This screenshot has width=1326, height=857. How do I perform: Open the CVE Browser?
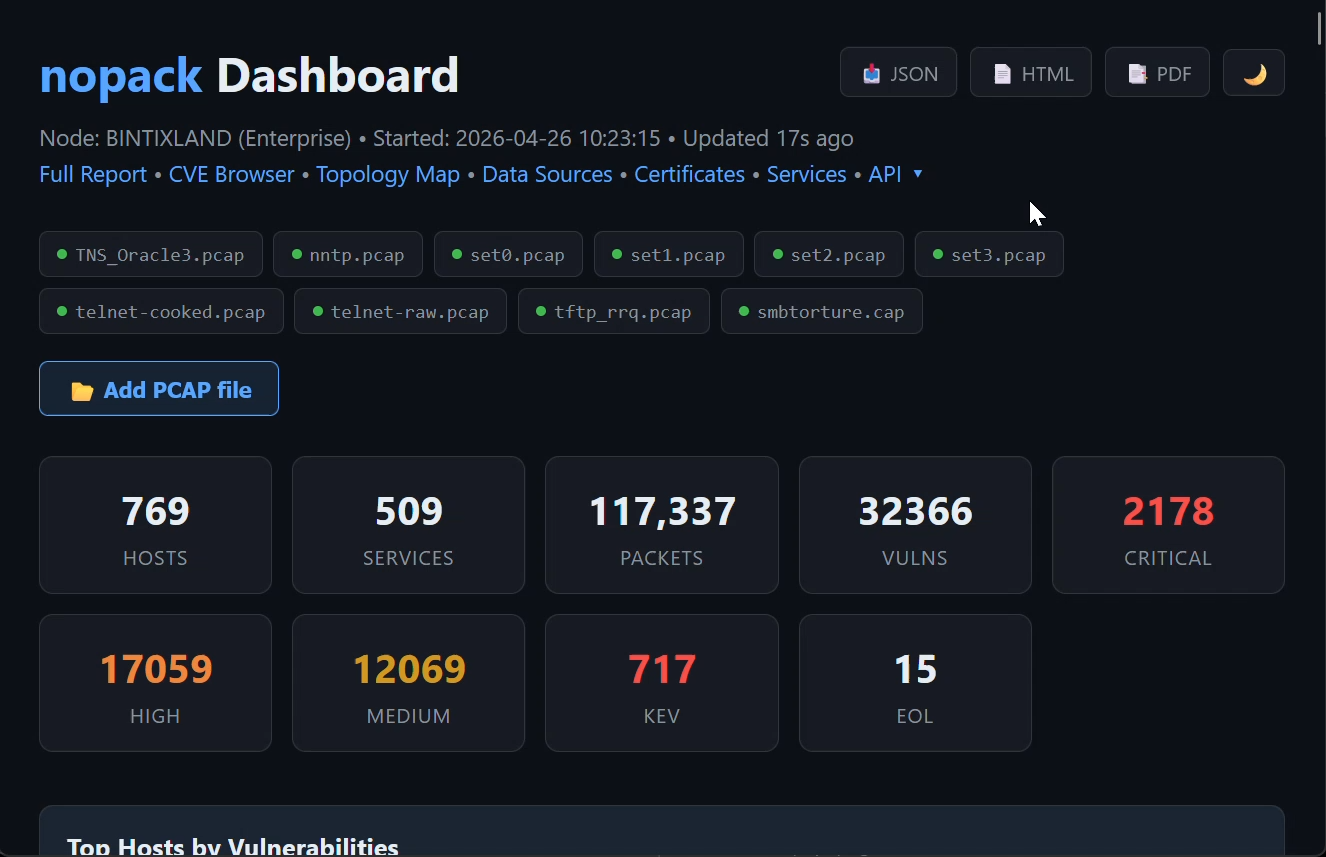coord(231,174)
